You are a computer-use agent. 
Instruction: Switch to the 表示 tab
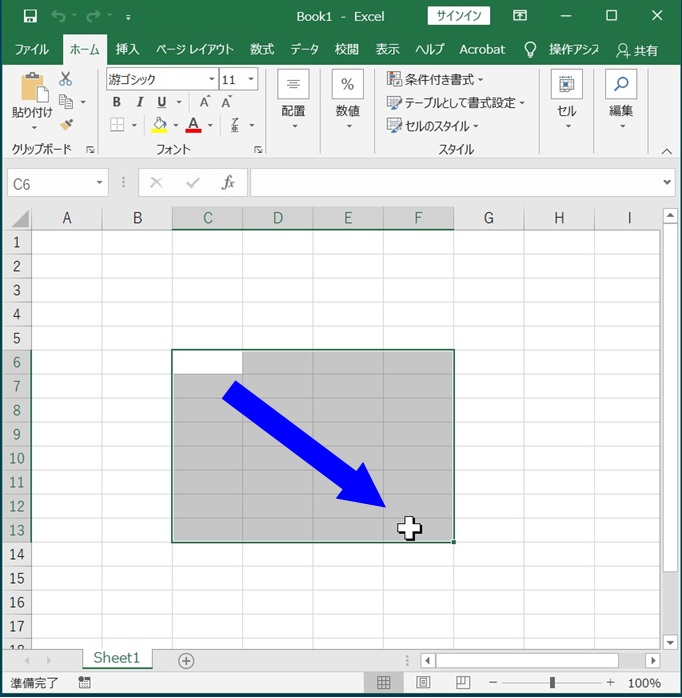click(387, 49)
